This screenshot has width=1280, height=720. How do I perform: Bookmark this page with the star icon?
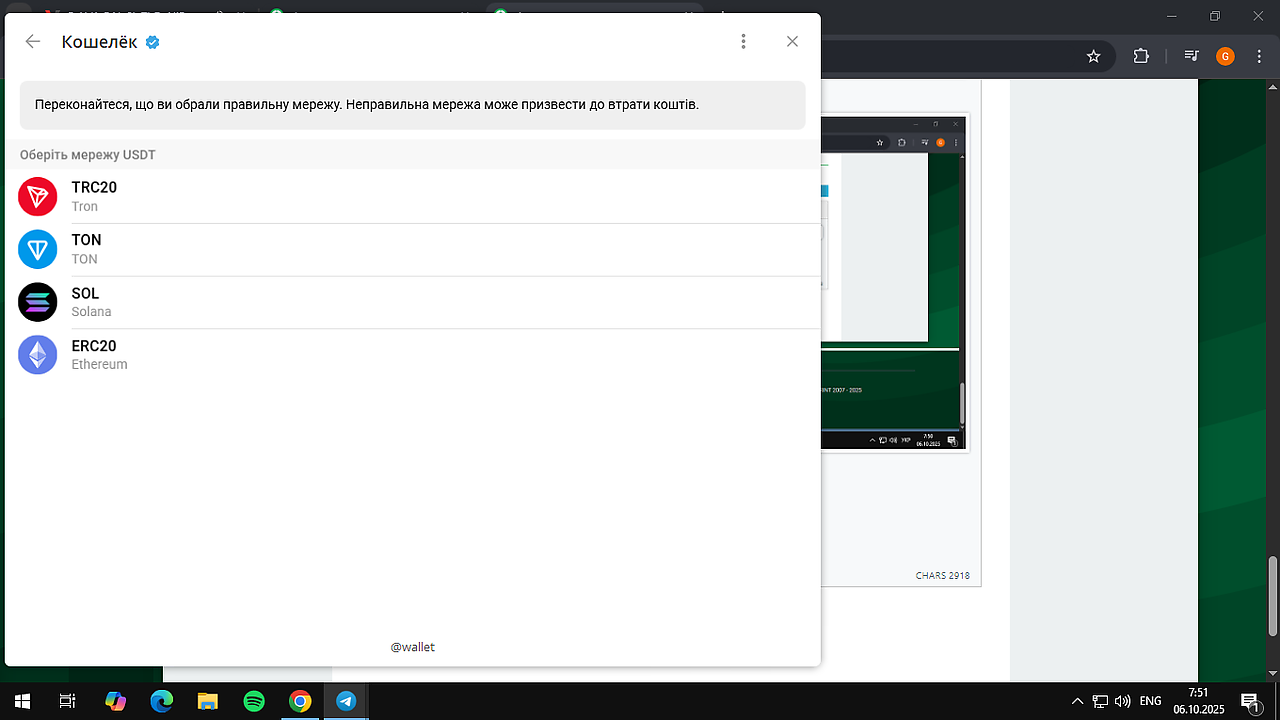[1094, 56]
